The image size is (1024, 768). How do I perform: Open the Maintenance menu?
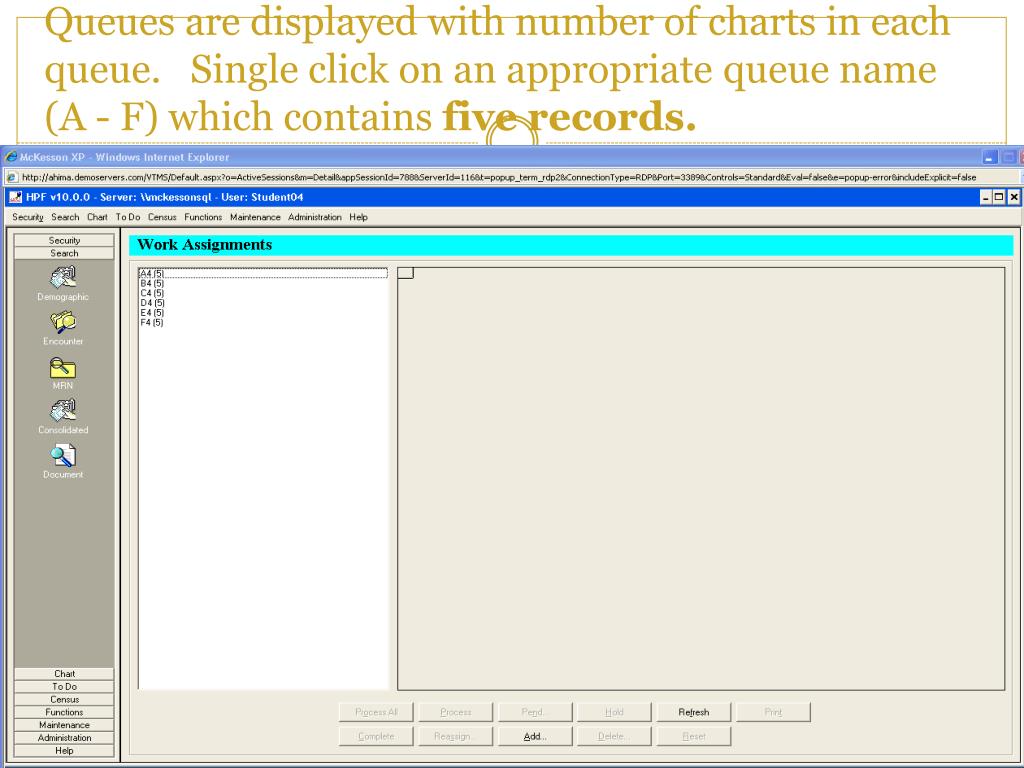255,217
